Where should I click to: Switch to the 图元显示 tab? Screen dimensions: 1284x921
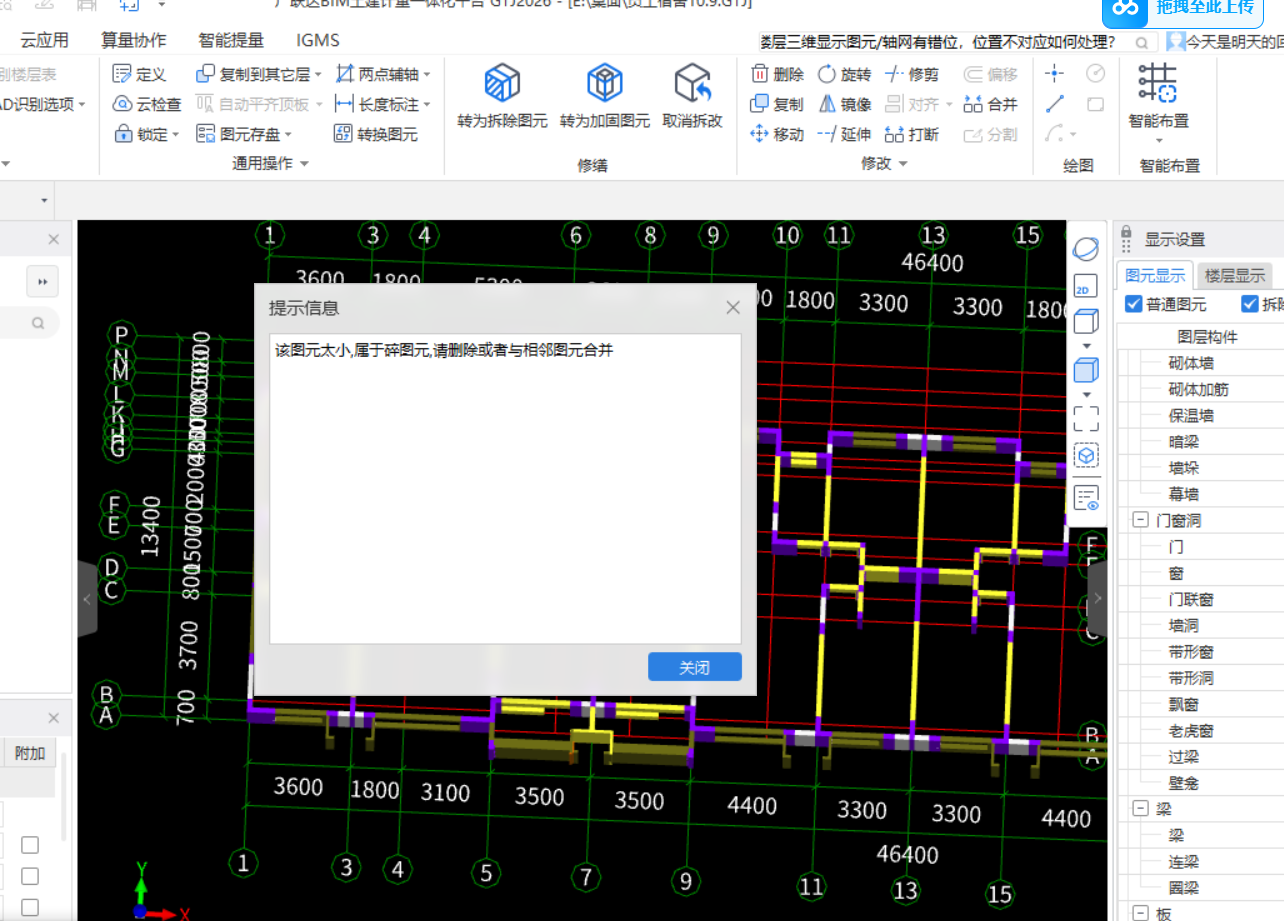point(1155,276)
